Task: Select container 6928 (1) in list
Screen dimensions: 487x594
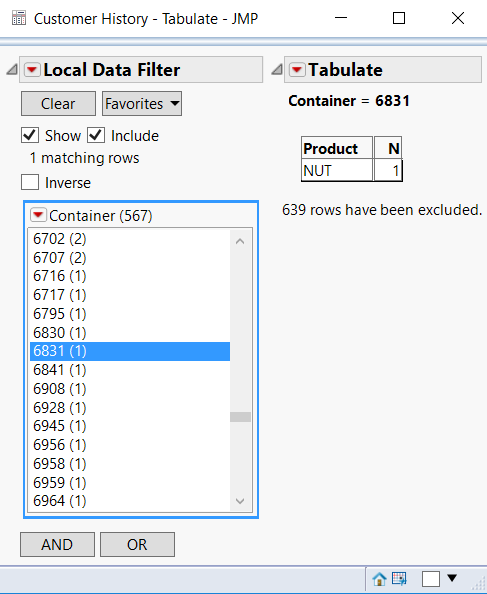Action: pyautogui.click(x=130, y=408)
